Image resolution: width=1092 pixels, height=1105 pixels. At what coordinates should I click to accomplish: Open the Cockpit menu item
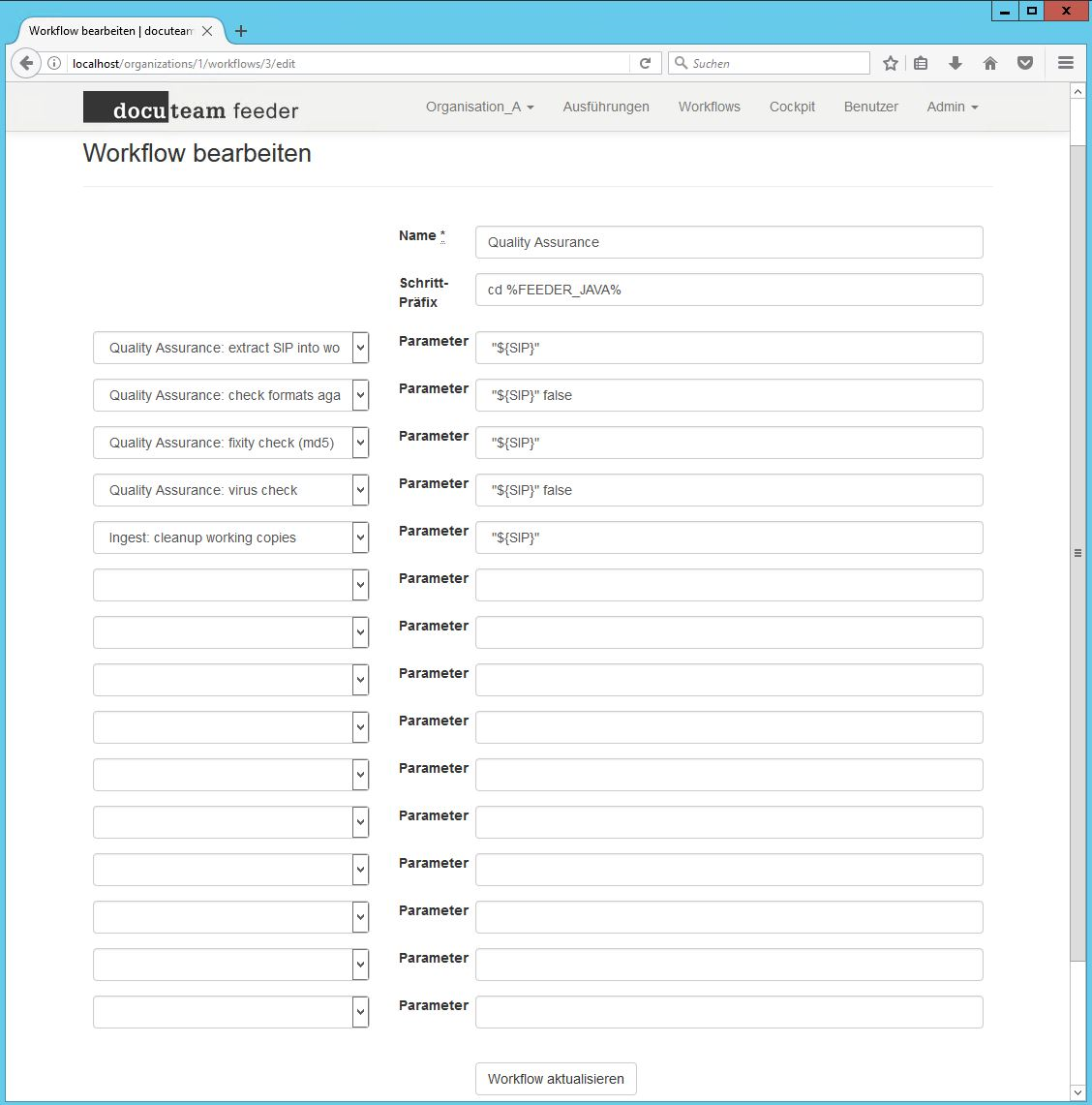coord(792,107)
